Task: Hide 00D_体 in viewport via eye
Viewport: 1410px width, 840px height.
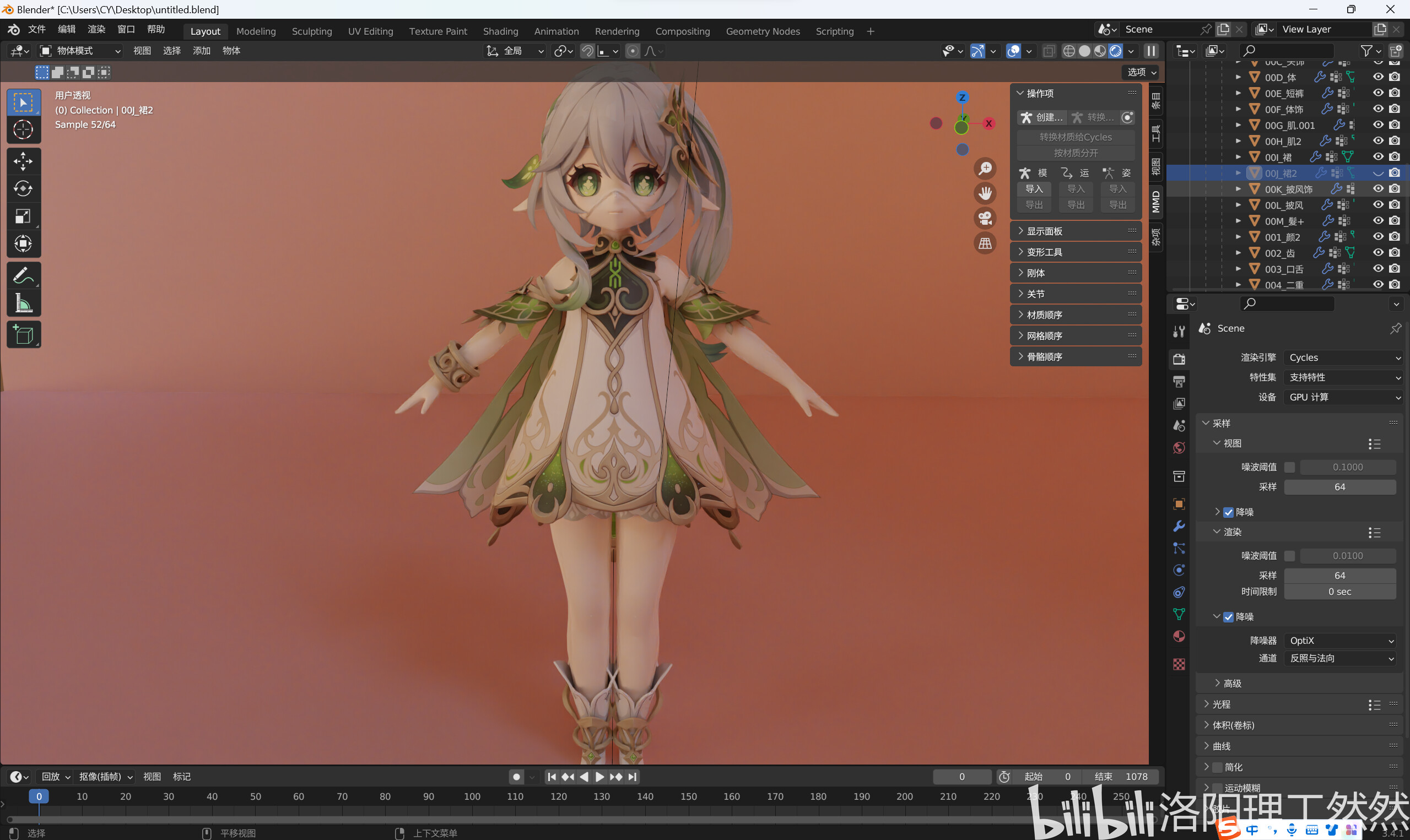Action: click(x=1378, y=77)
